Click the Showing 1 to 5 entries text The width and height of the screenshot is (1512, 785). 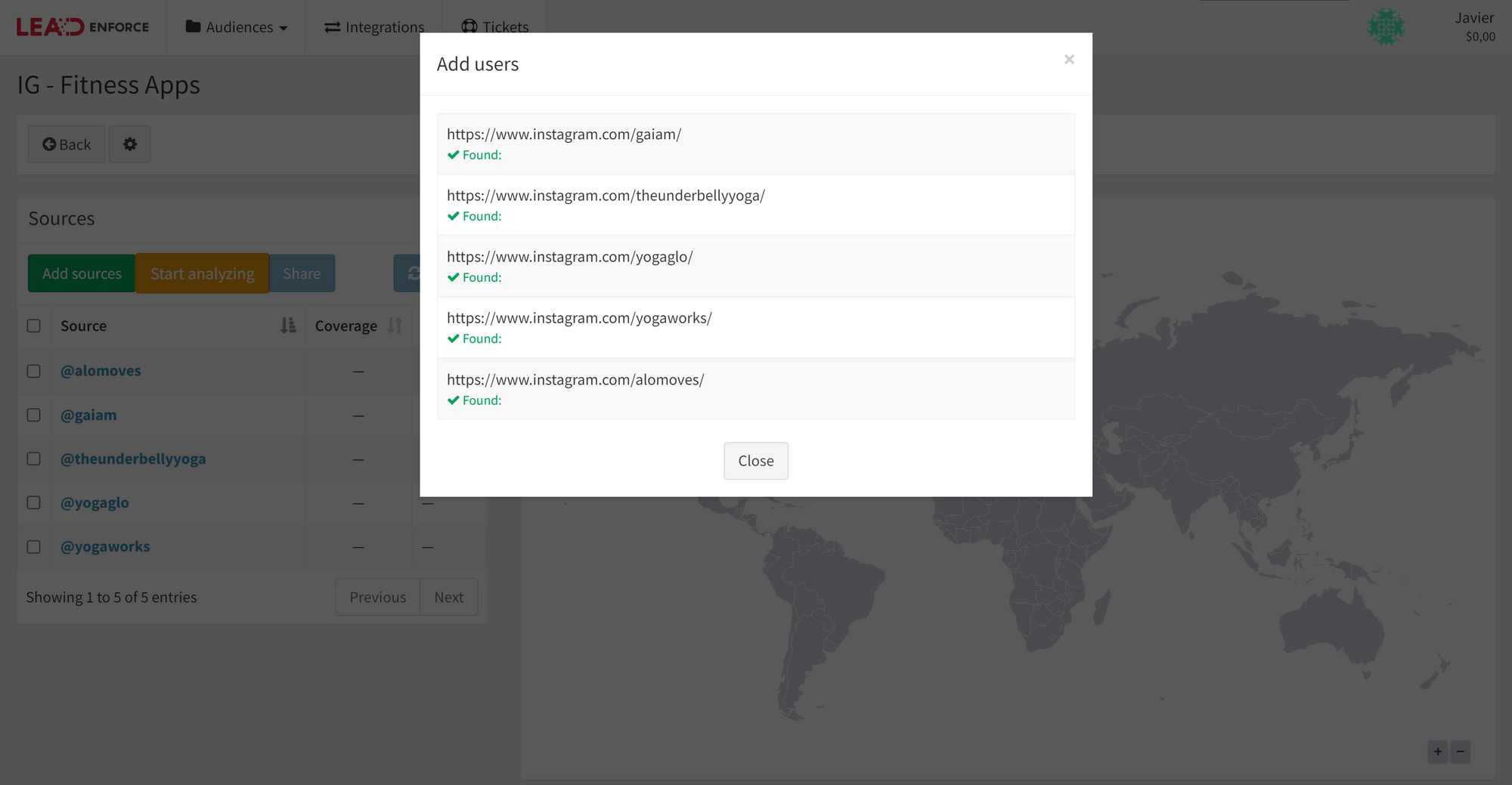(111, 597)
